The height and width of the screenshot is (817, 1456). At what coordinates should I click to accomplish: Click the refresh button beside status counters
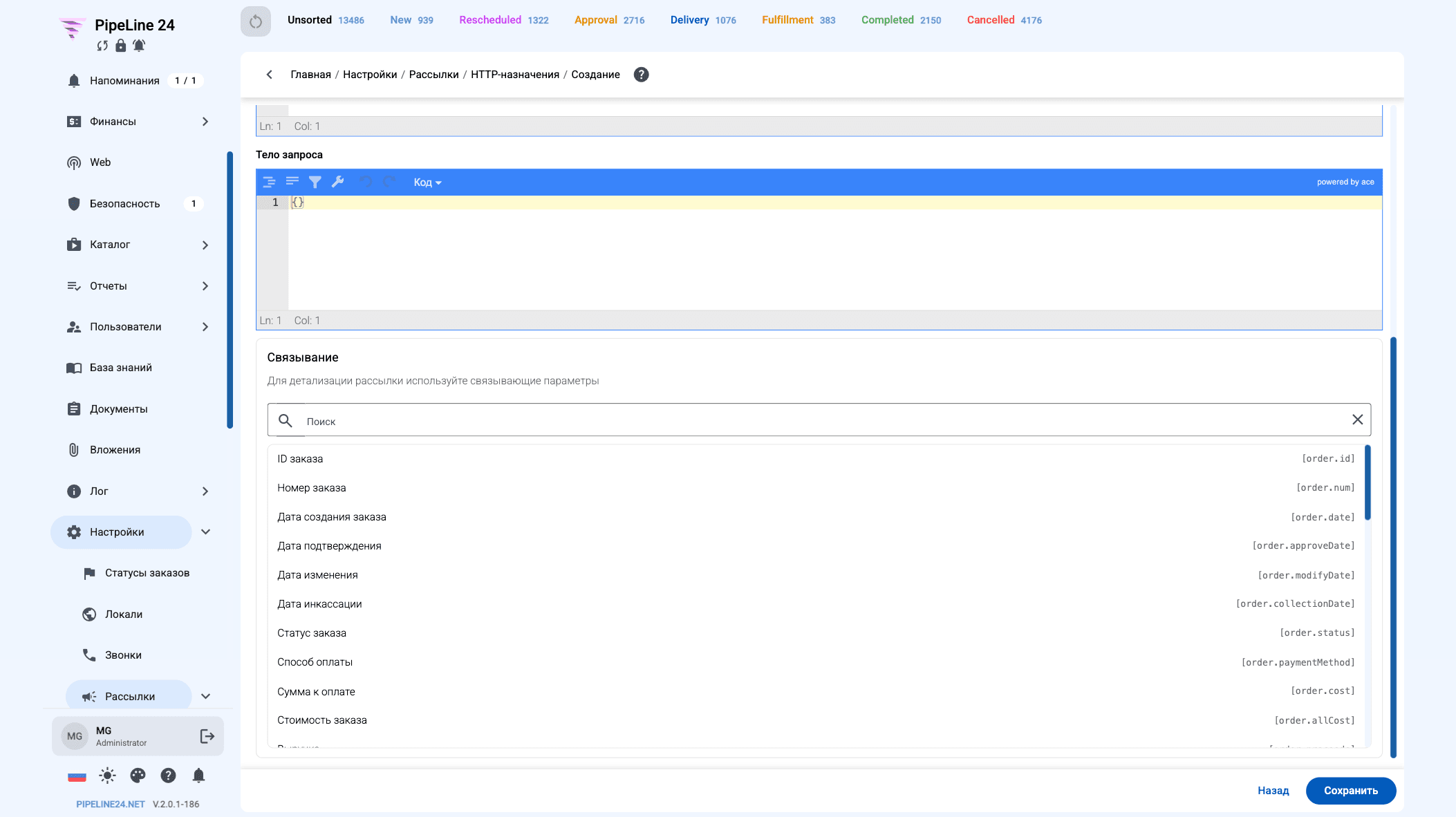pos(256,21)
